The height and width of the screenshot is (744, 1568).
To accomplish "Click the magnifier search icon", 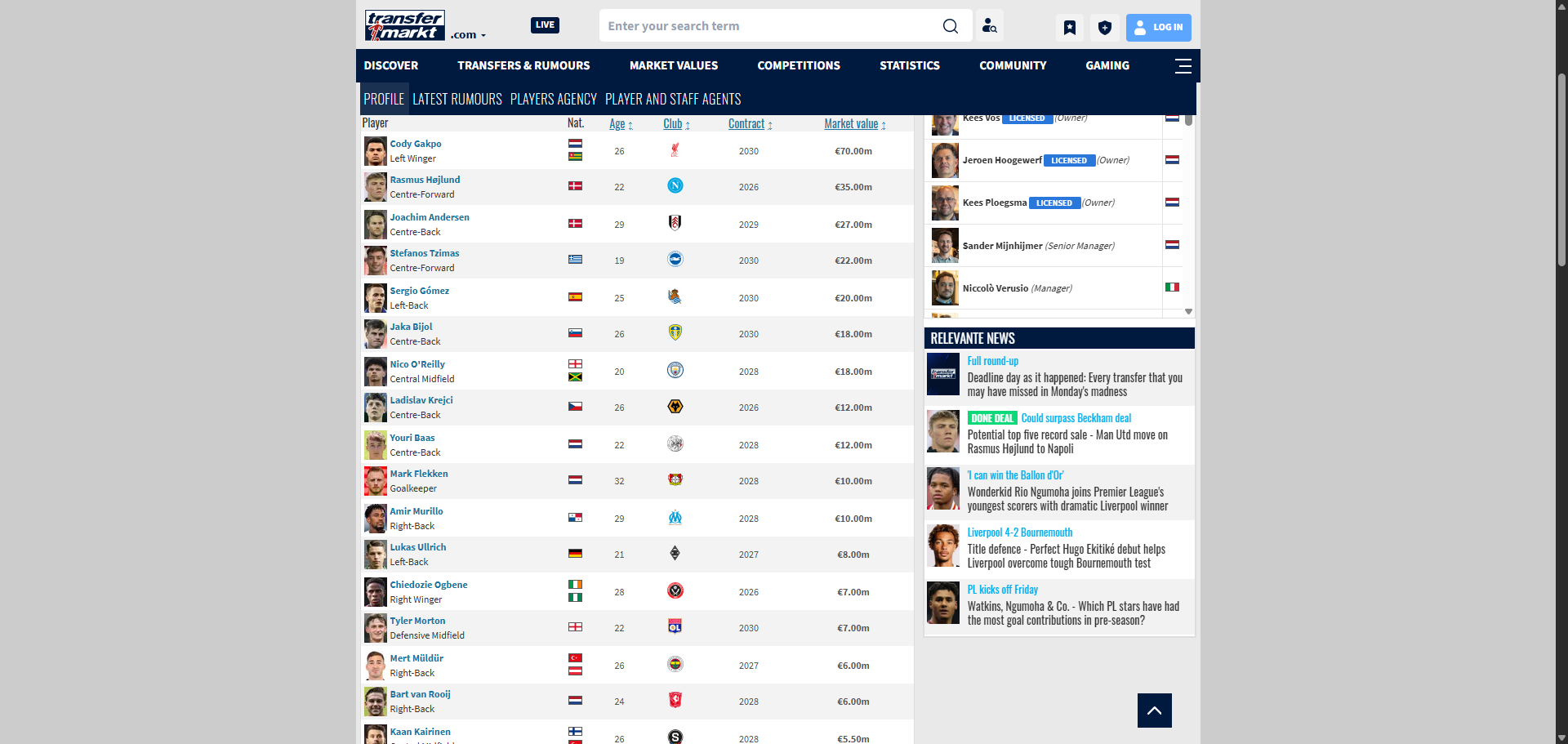I will pyautogui.click(x=951, y=26).
